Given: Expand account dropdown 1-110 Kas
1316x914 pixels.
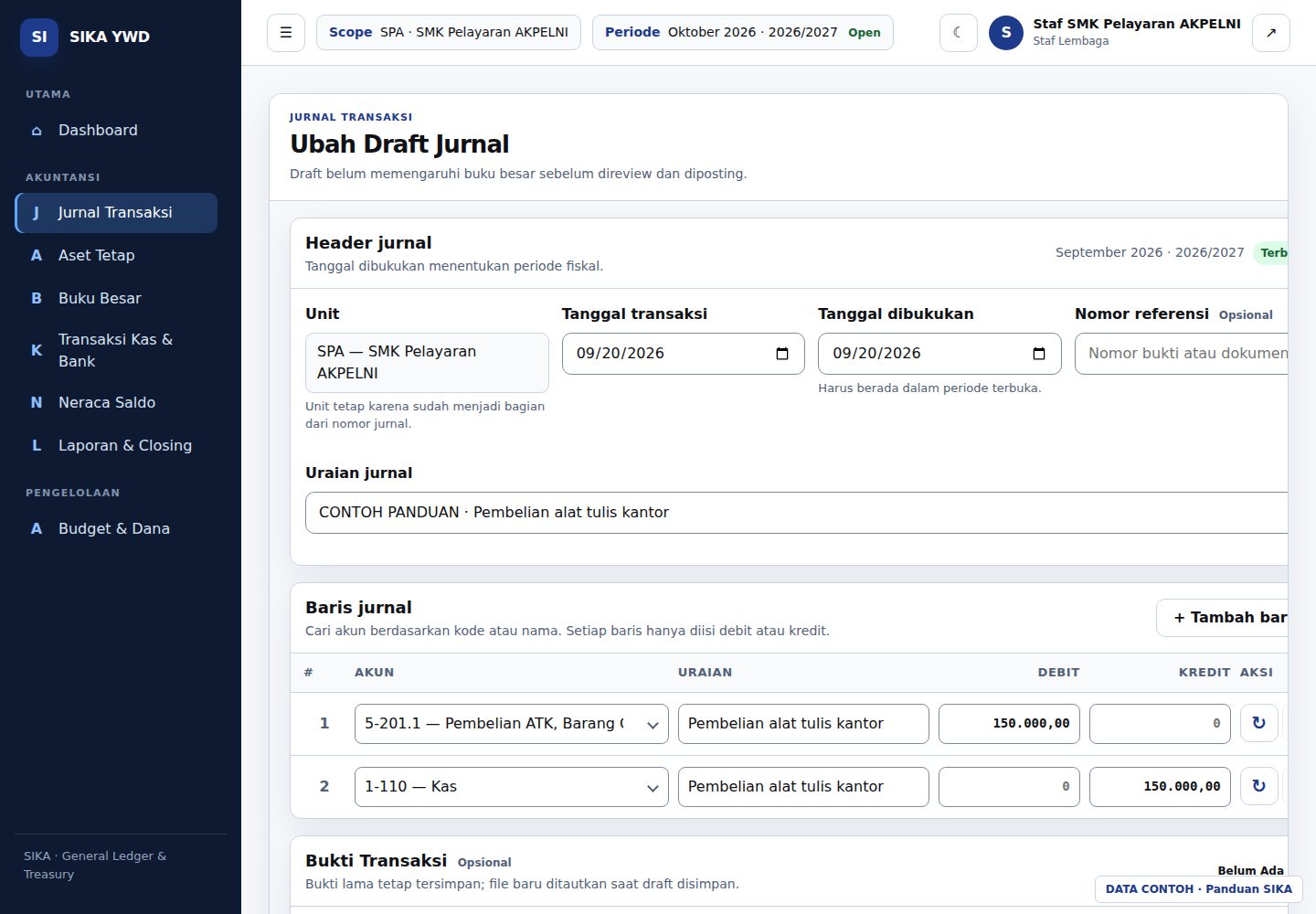Looking at the screenshot, I should (x=512, y=787).
